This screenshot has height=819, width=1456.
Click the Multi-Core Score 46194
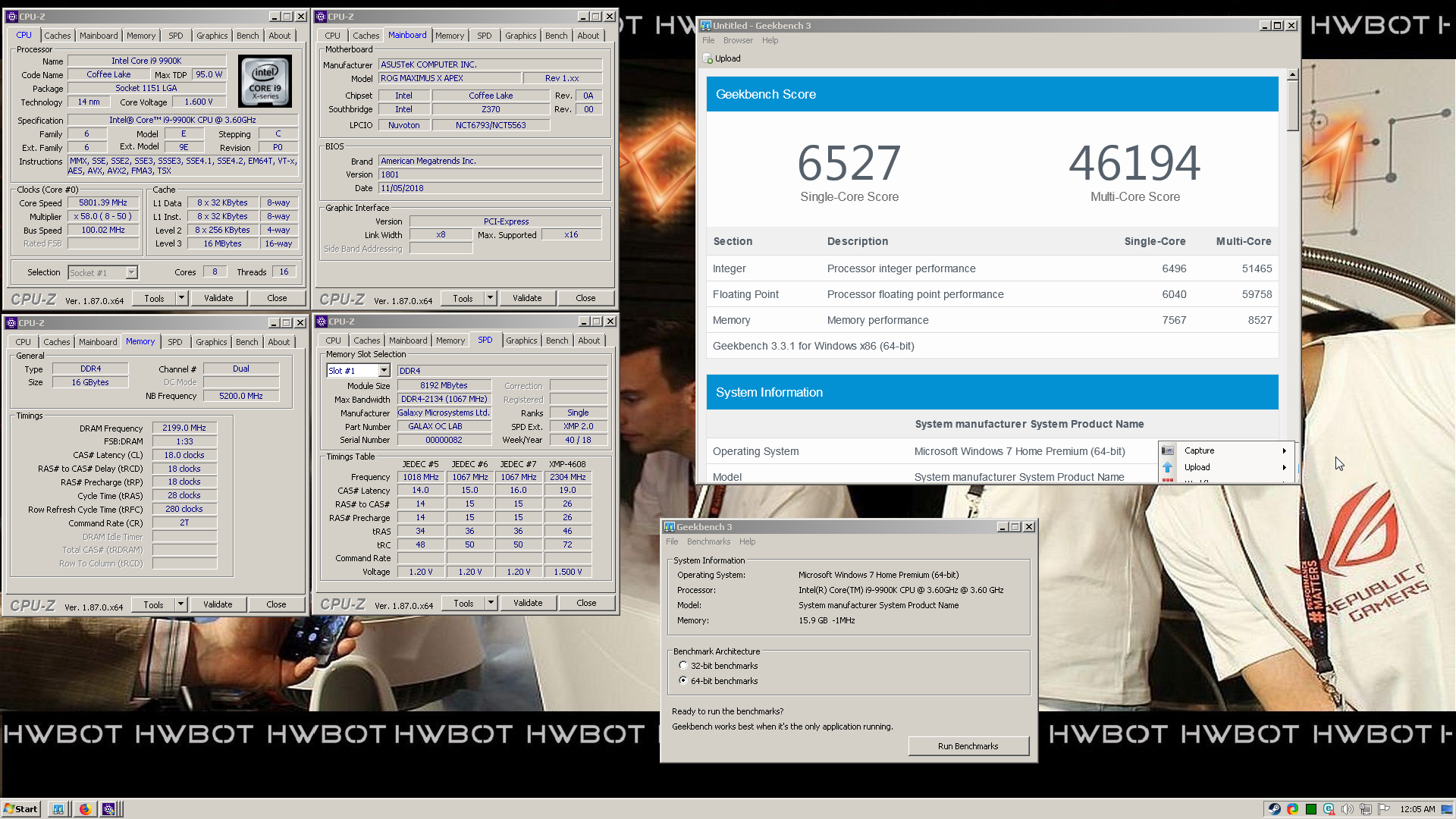(1134, 162)
